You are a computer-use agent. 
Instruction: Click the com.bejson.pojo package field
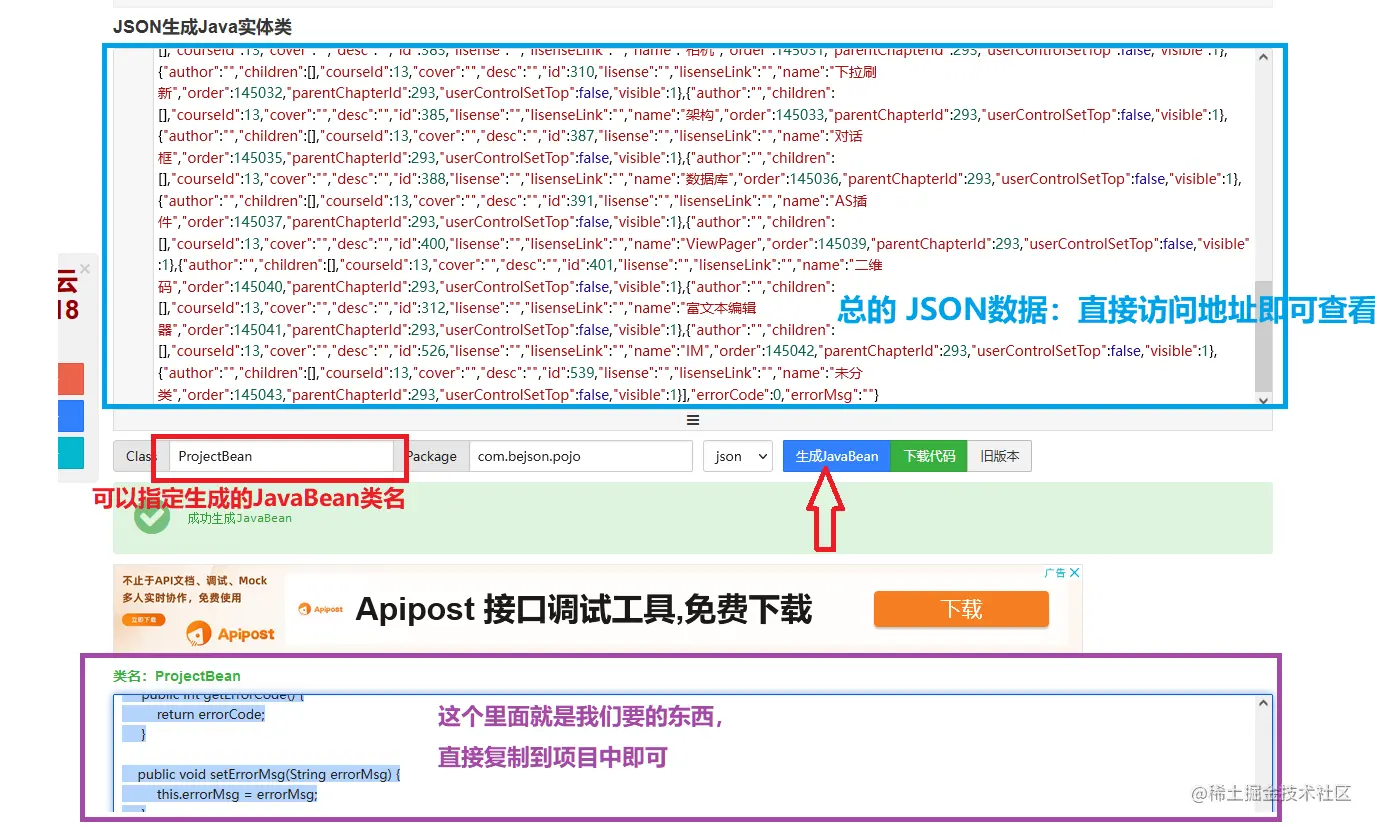click(x=581, y=456)
